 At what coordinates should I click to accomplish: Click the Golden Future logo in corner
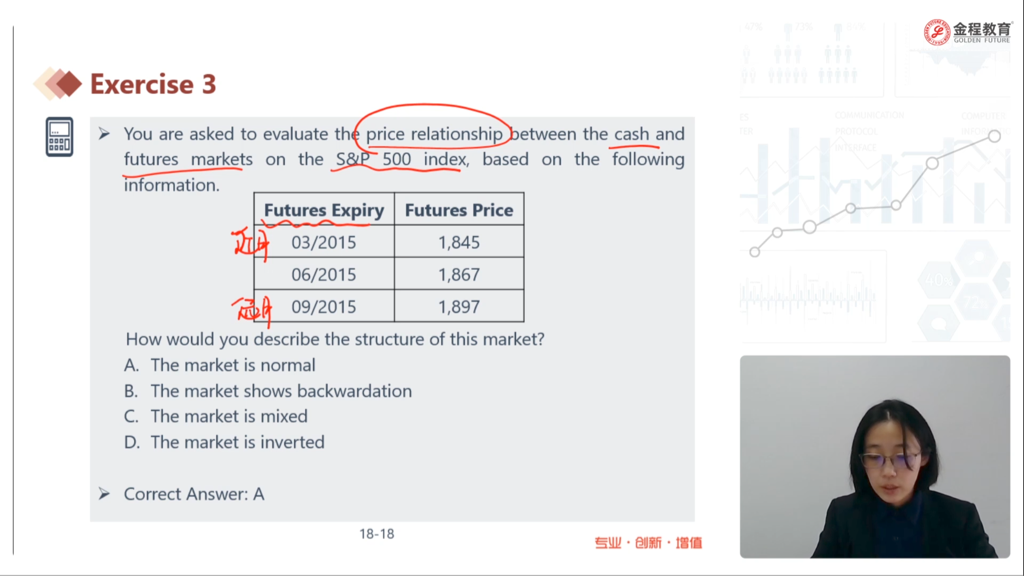pyautogui.click(x=967, y=32)
